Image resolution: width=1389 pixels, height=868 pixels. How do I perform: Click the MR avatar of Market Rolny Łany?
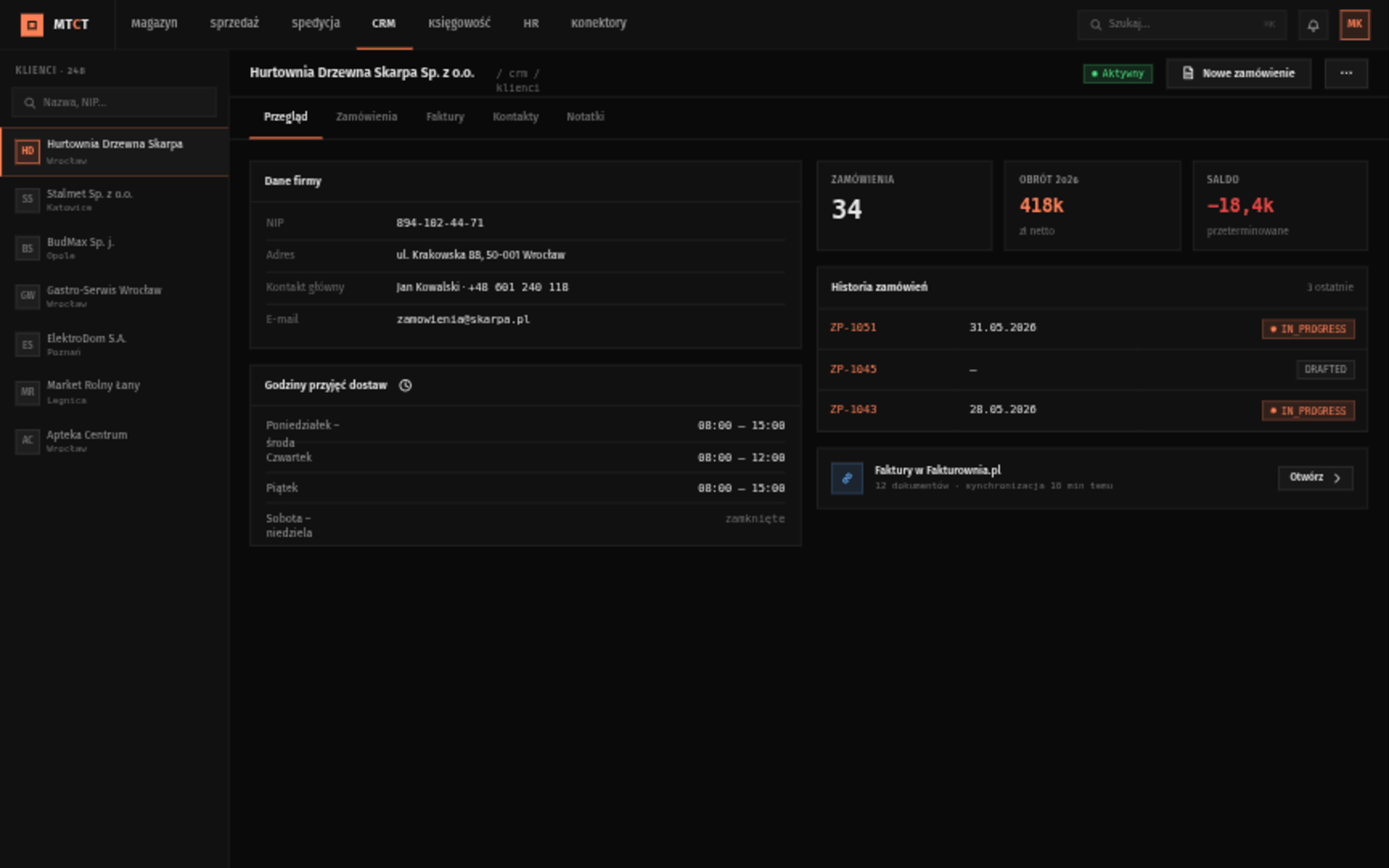click(28, 392)
